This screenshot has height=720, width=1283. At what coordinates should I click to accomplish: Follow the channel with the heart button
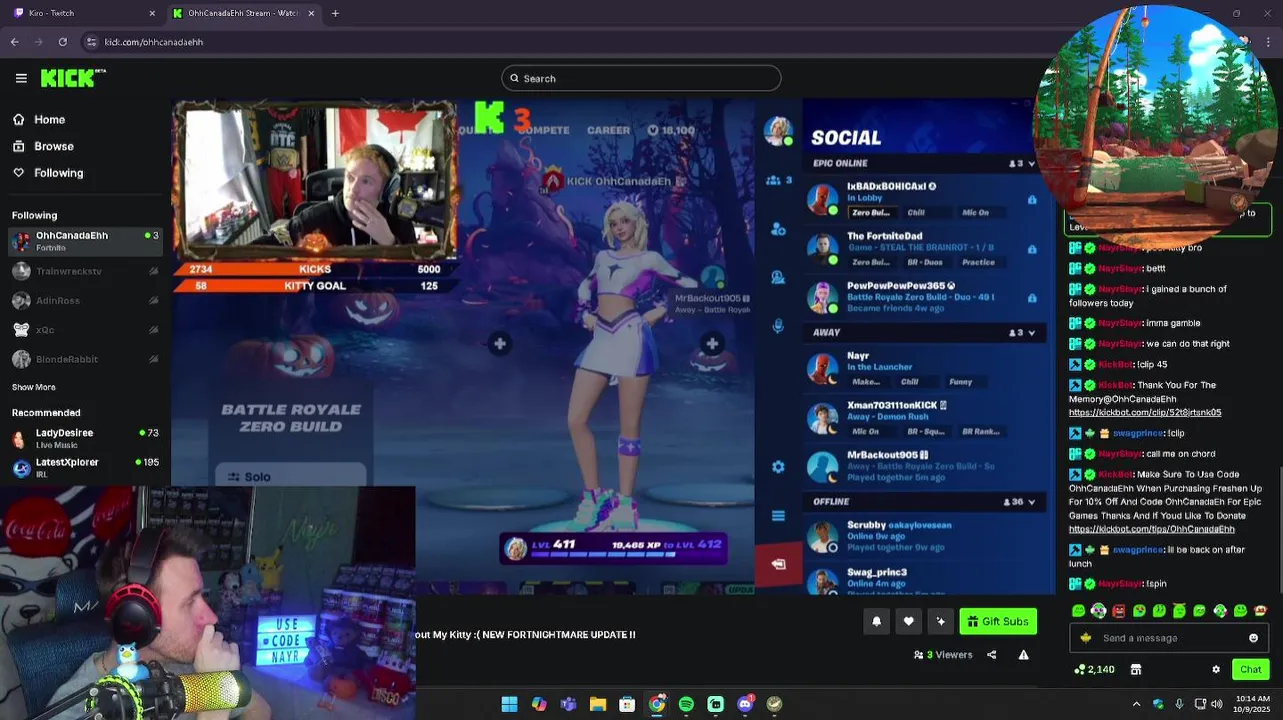coord(908,621)
